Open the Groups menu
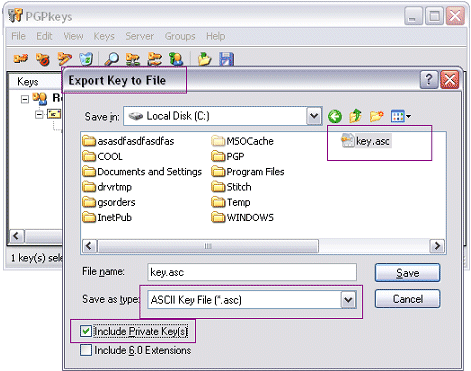 coord(180,36)
